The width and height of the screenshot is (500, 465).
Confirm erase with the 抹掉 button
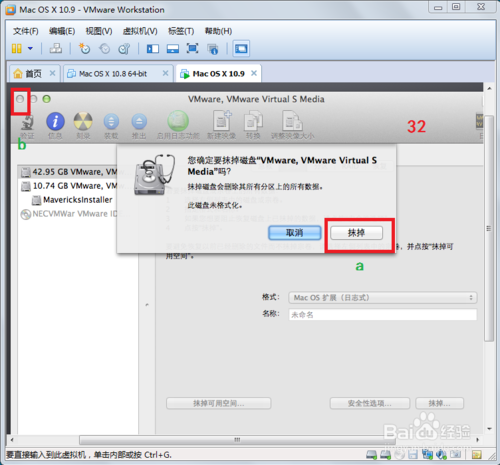point(356,233)
